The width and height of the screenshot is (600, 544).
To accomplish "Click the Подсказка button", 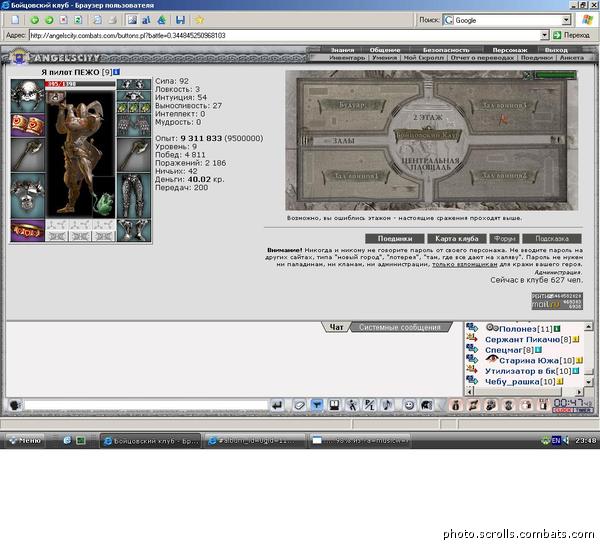I will 552,239.
